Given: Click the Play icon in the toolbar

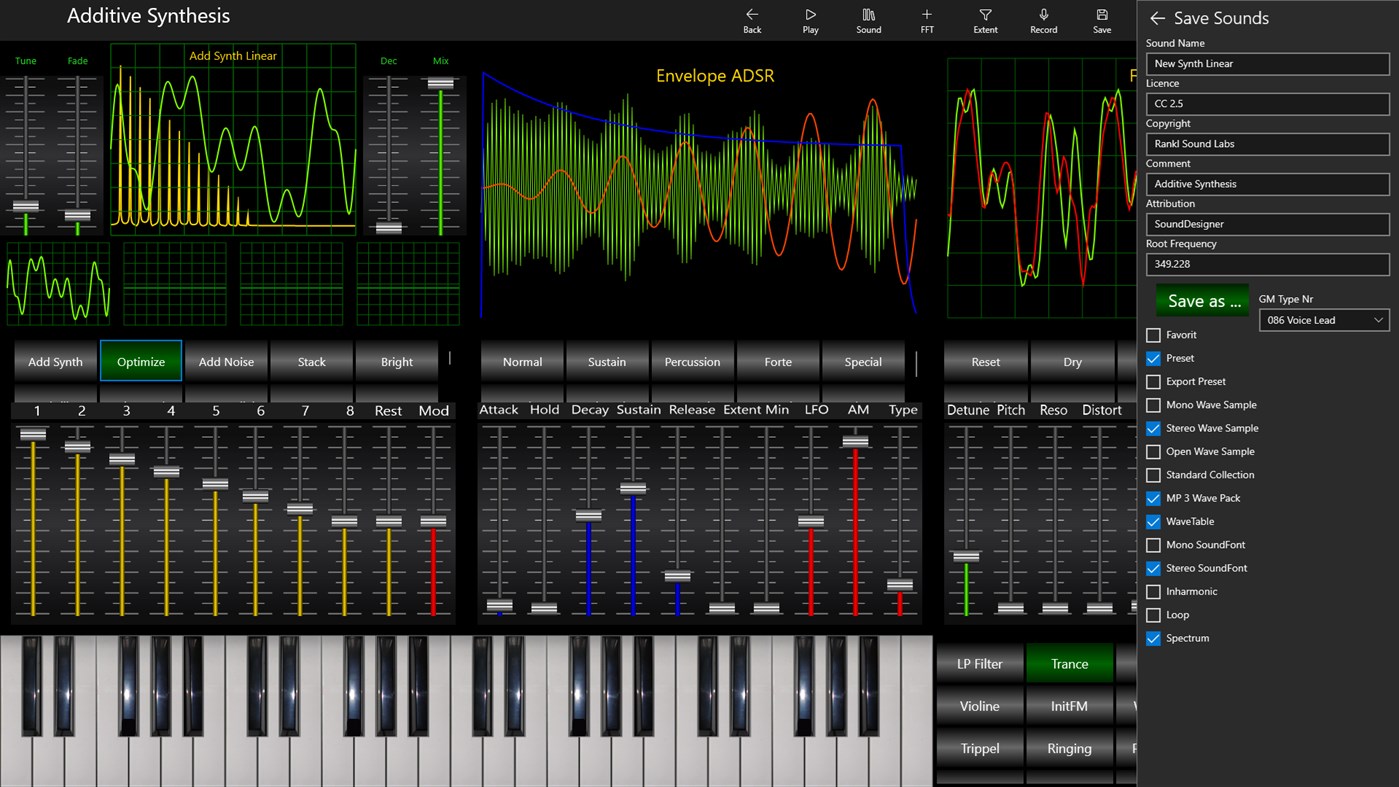Looking at the screenshot, I should click(810, 20).
